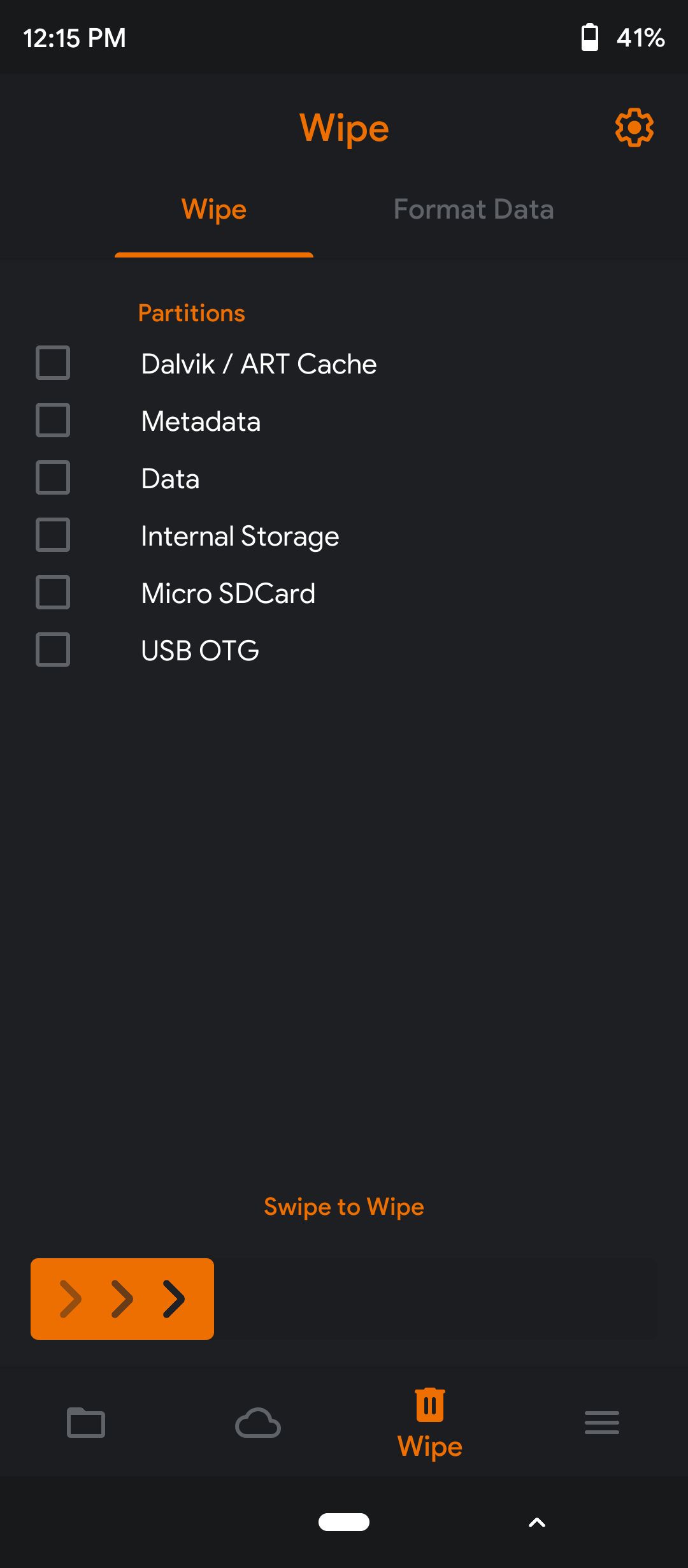Check the Dalvik / ART Cache checkbox
The height and width of the screenshot is (1568, 688).
tap(53, 363)
